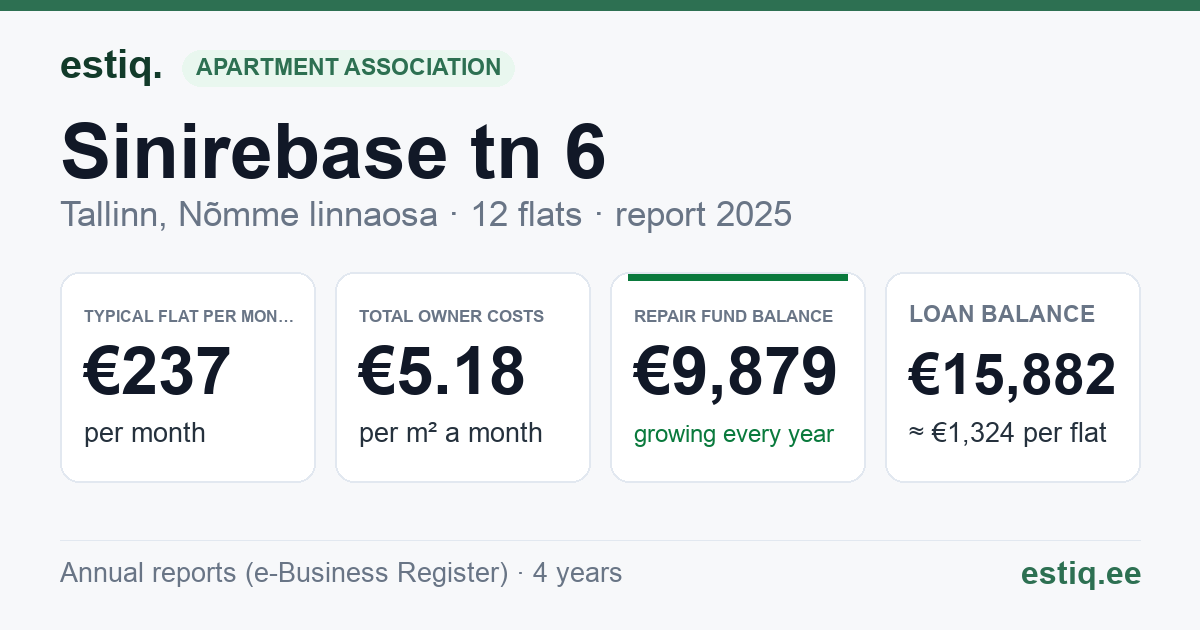Click the €5.18 value

click(442, 371)
